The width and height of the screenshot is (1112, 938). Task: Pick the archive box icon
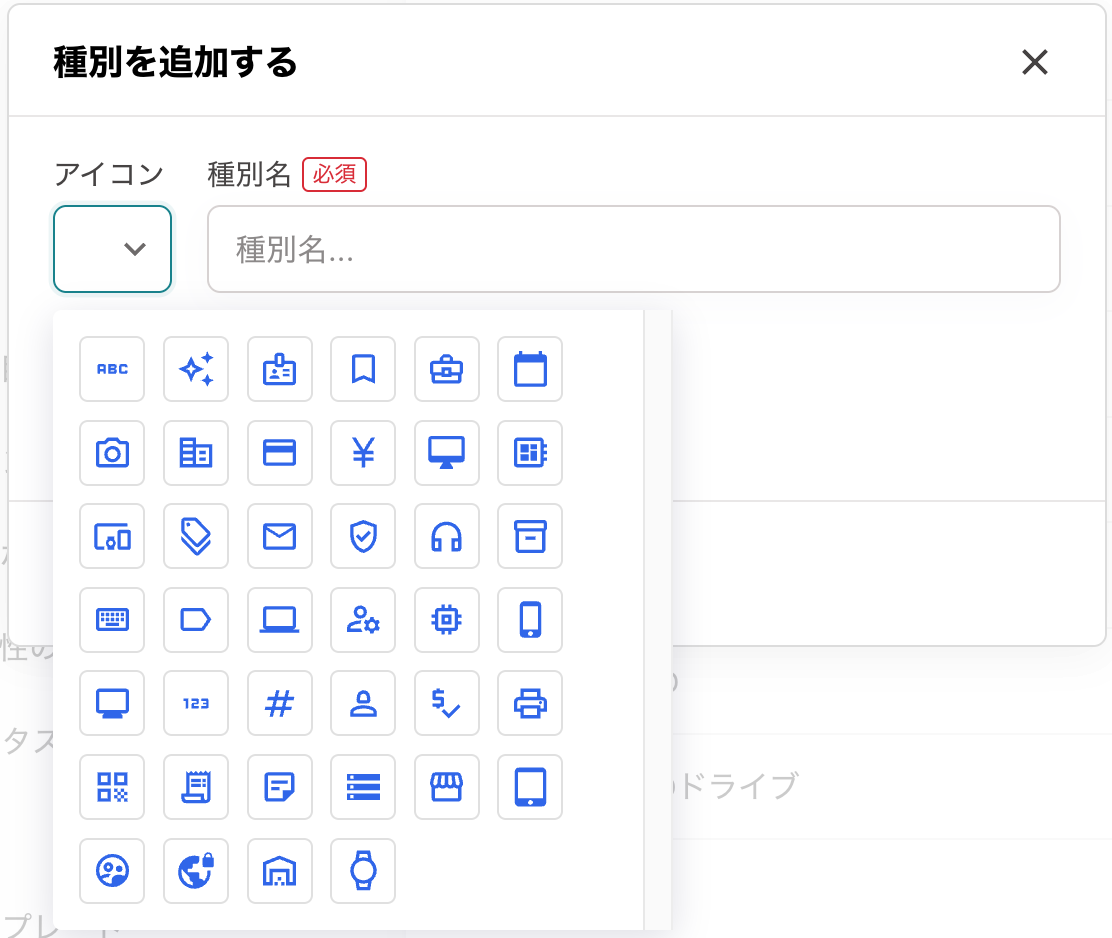pyautogui.click(x=530, y=536)
